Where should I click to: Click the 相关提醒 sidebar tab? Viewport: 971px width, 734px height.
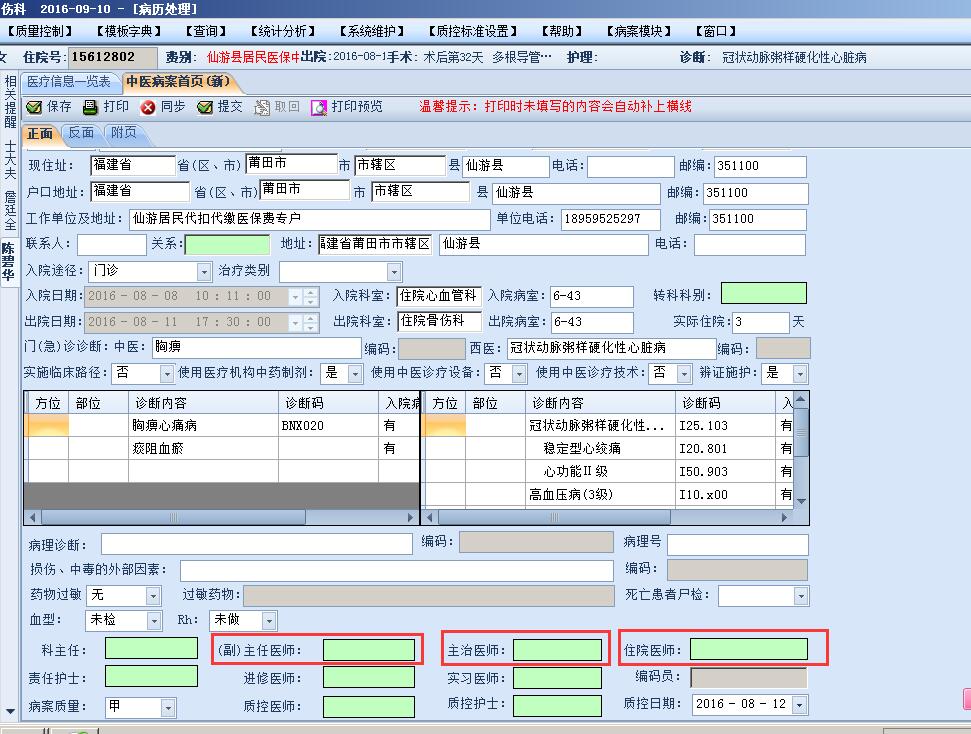coord(10,102)
